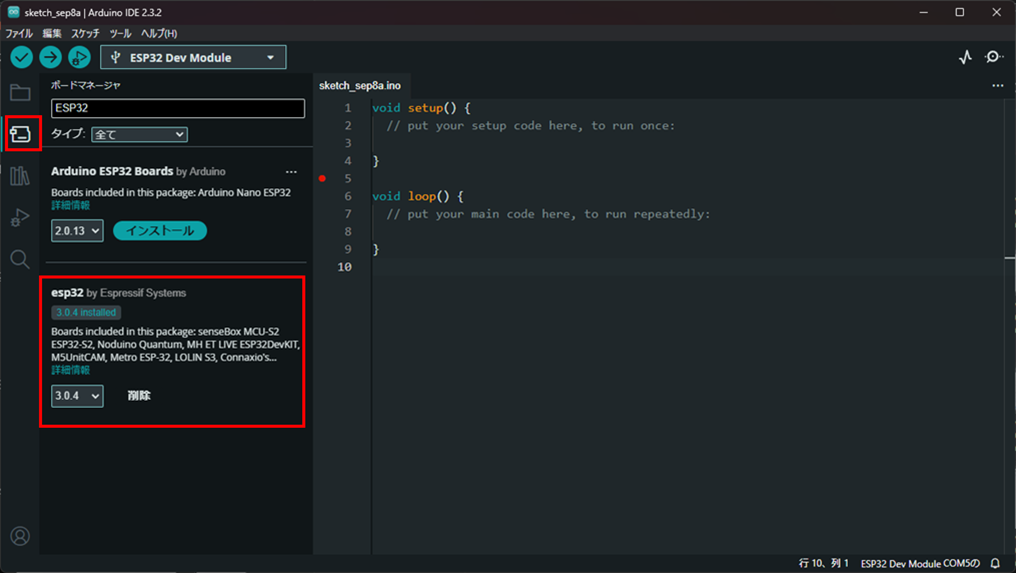Click ESP32 Dev Module COM5 status text
This screenshot has width=1016, height=573.
point(920,564)
